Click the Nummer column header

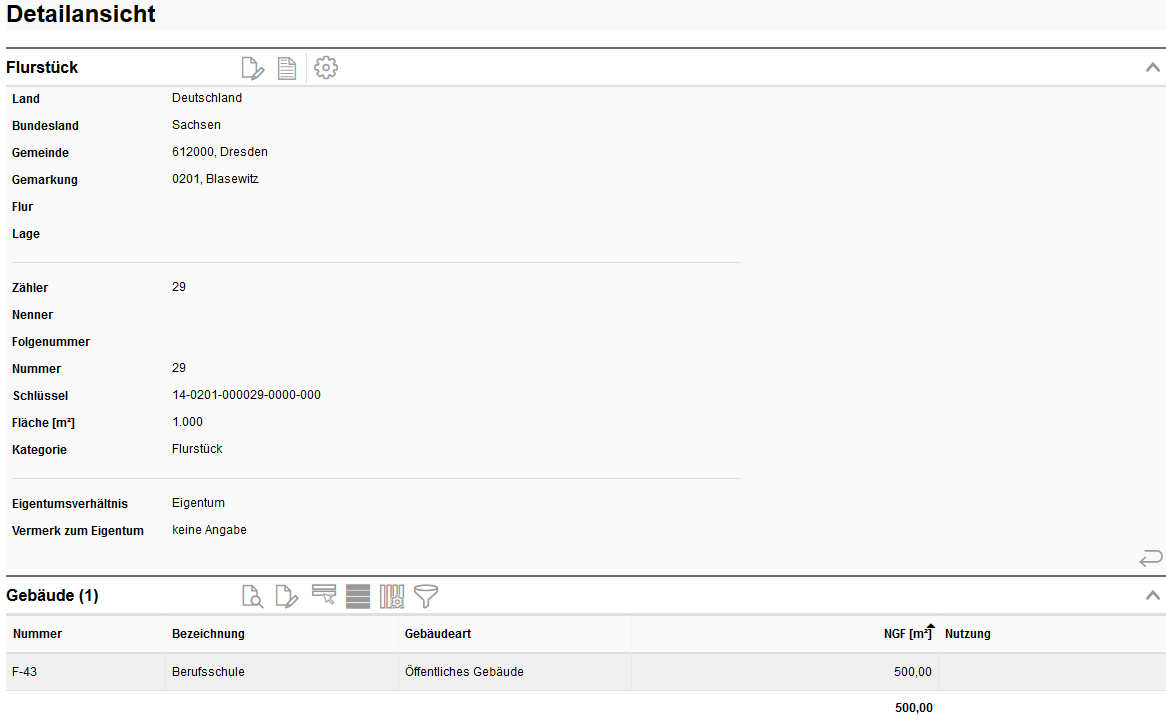point(38,634)
